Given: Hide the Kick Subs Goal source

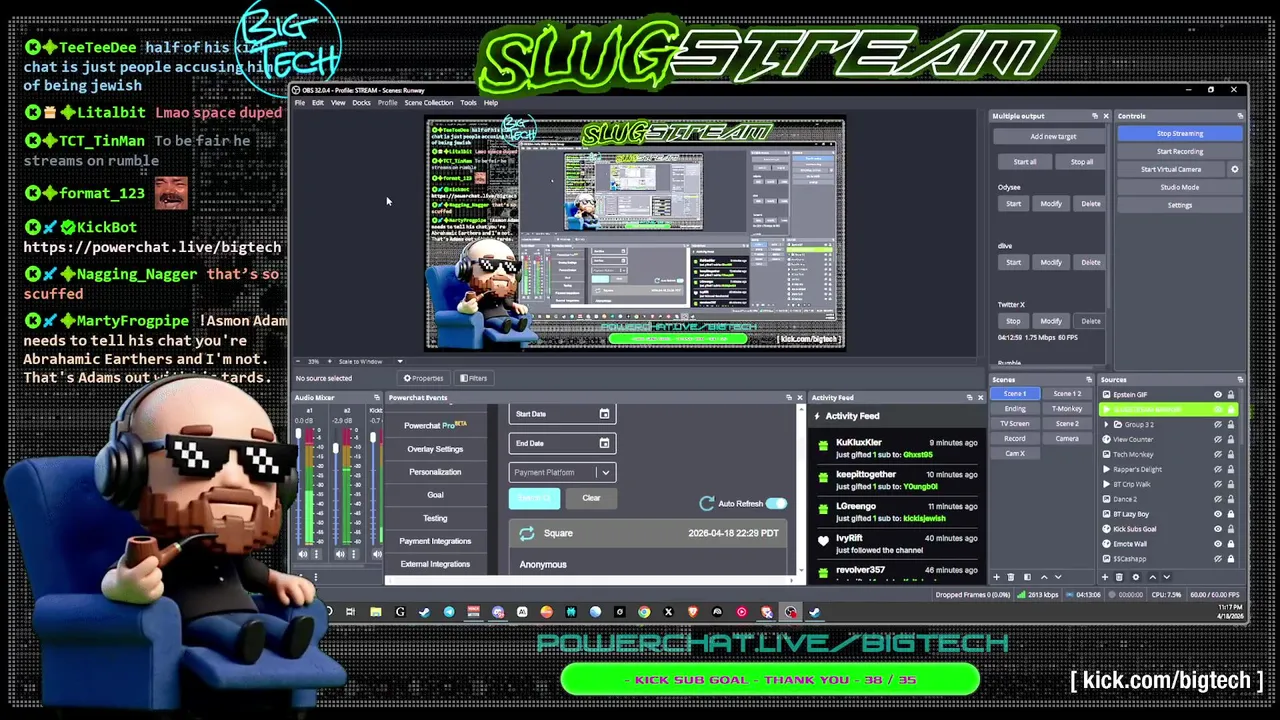Looking at the screenshot, I should (1218, 529).
